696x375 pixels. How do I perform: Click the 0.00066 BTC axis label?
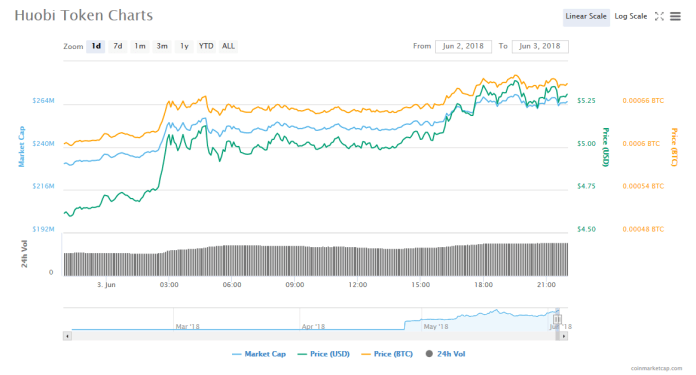click(643, 101)
